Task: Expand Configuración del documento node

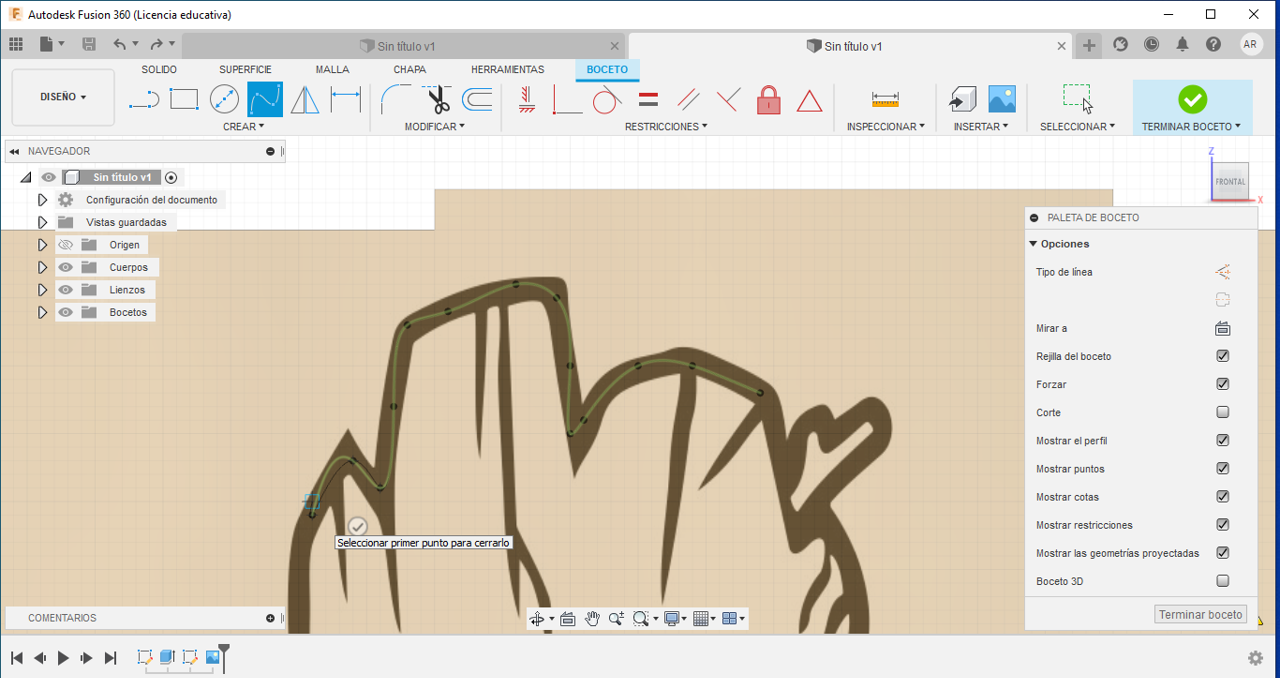Action: [x=42, y=200]
